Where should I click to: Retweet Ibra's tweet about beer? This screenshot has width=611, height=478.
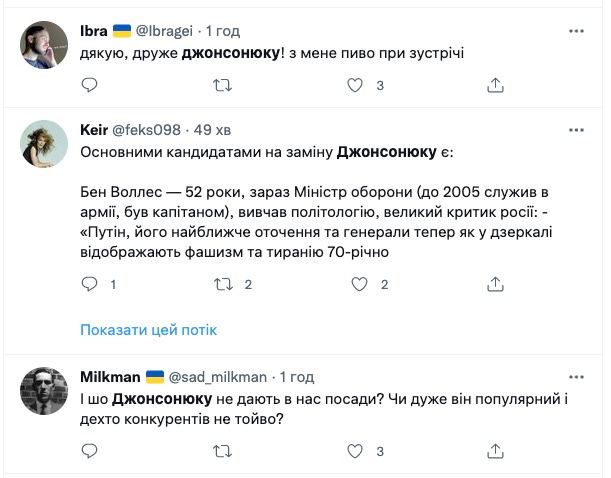tap(223, 86)
